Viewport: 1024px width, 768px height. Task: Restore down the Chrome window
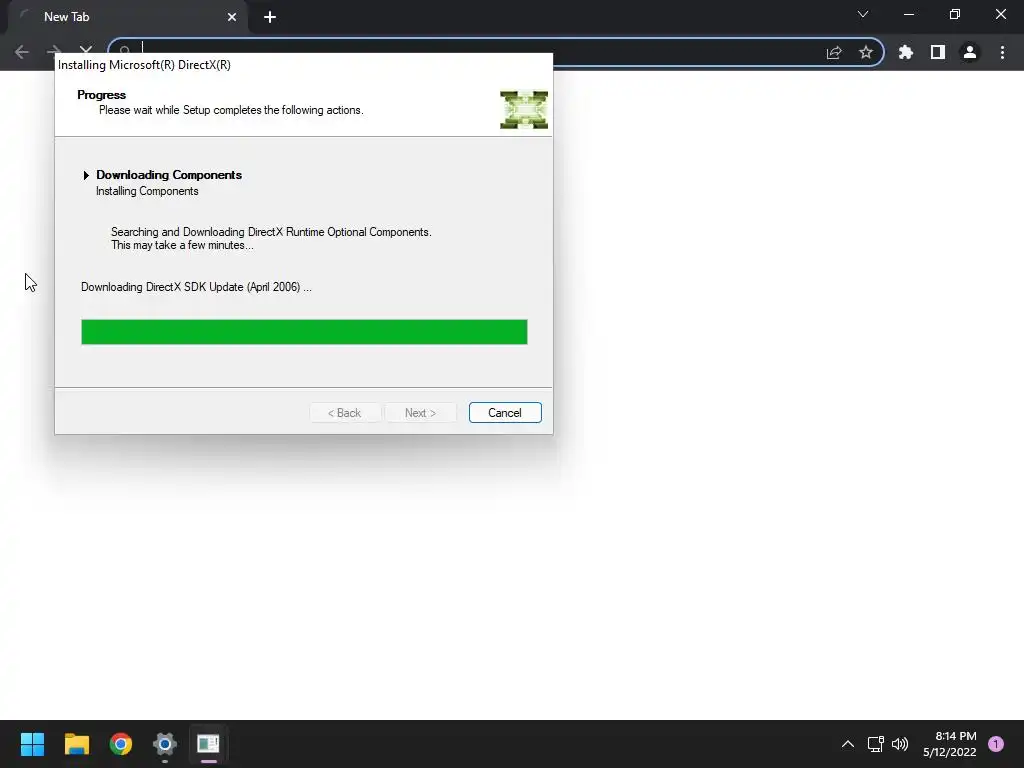coord(955,14)
